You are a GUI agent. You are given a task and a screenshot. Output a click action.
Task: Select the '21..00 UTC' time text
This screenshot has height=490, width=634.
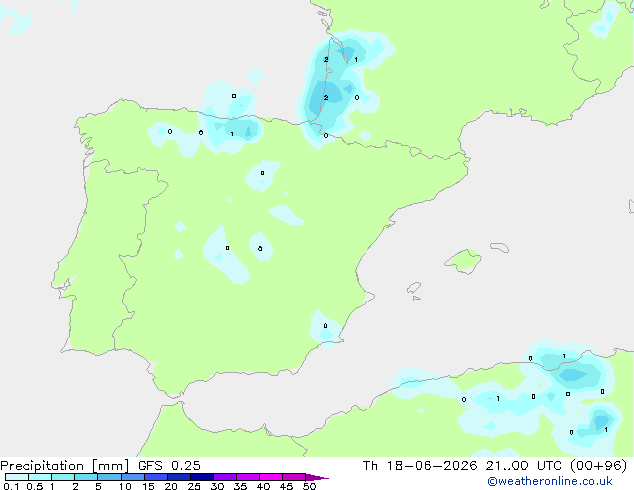[524, 466]
